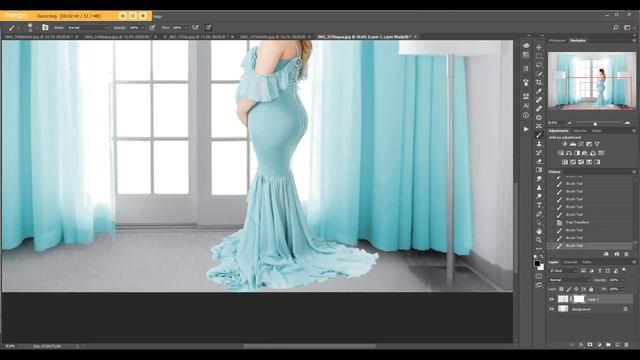Select the Rectangular Marquee tool
This screenshot has width=640, height=360.
coord(539,56)
